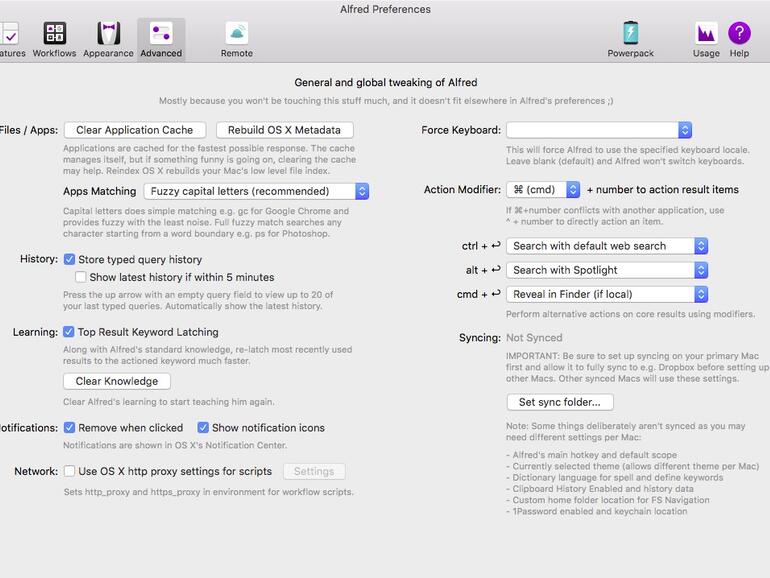
Task: Click the Clear Knowledge button
Action: click(x=117, y=381)
